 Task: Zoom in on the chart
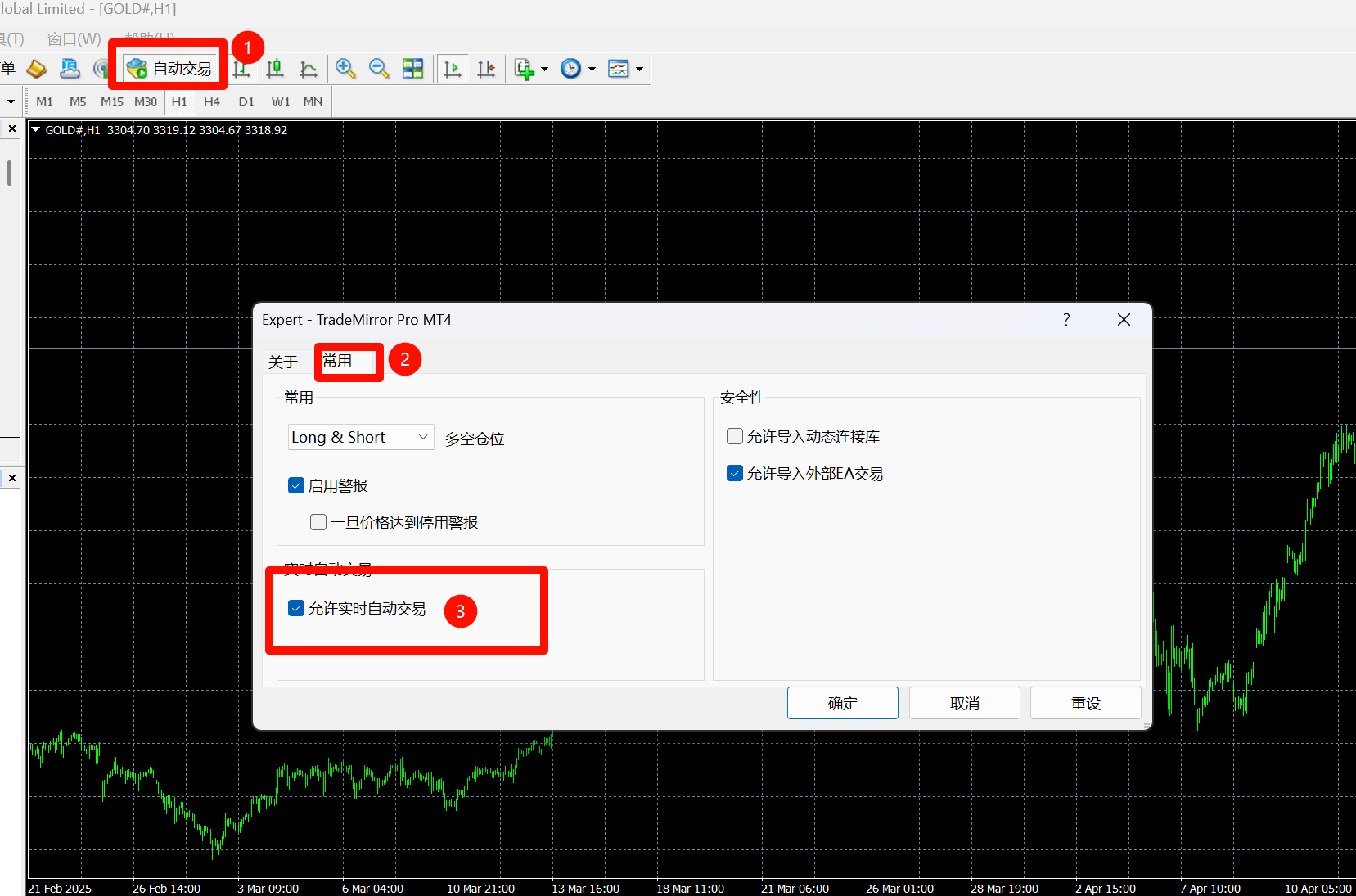(x=345, y=69)
